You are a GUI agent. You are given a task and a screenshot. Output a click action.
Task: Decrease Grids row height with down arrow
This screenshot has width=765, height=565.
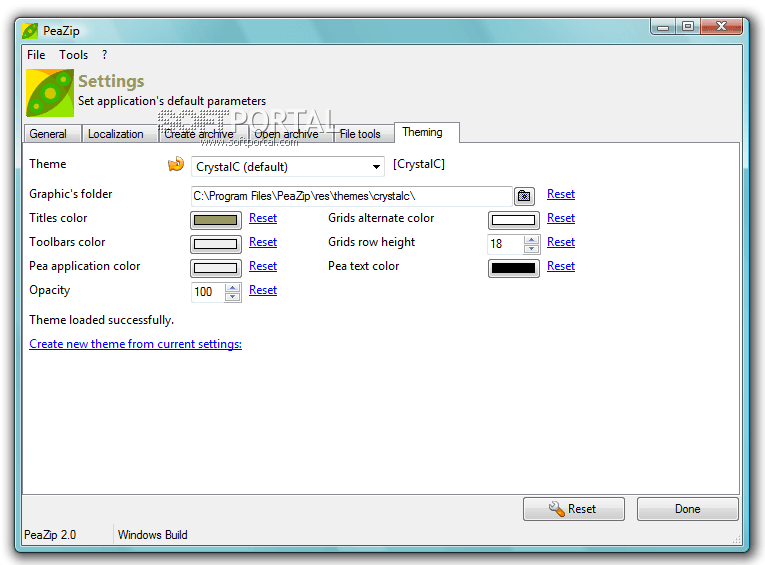click(531, 249)
